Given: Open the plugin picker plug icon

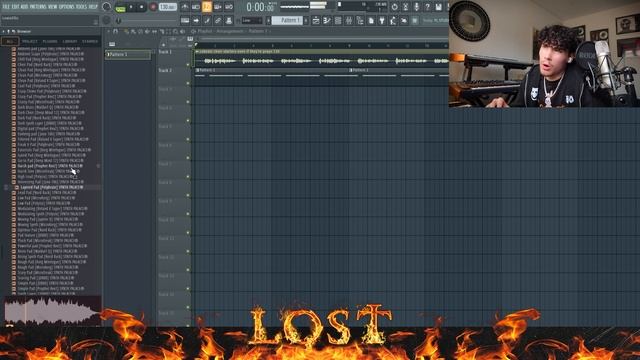Looking at the screenshot, I should tap(382, 20).
